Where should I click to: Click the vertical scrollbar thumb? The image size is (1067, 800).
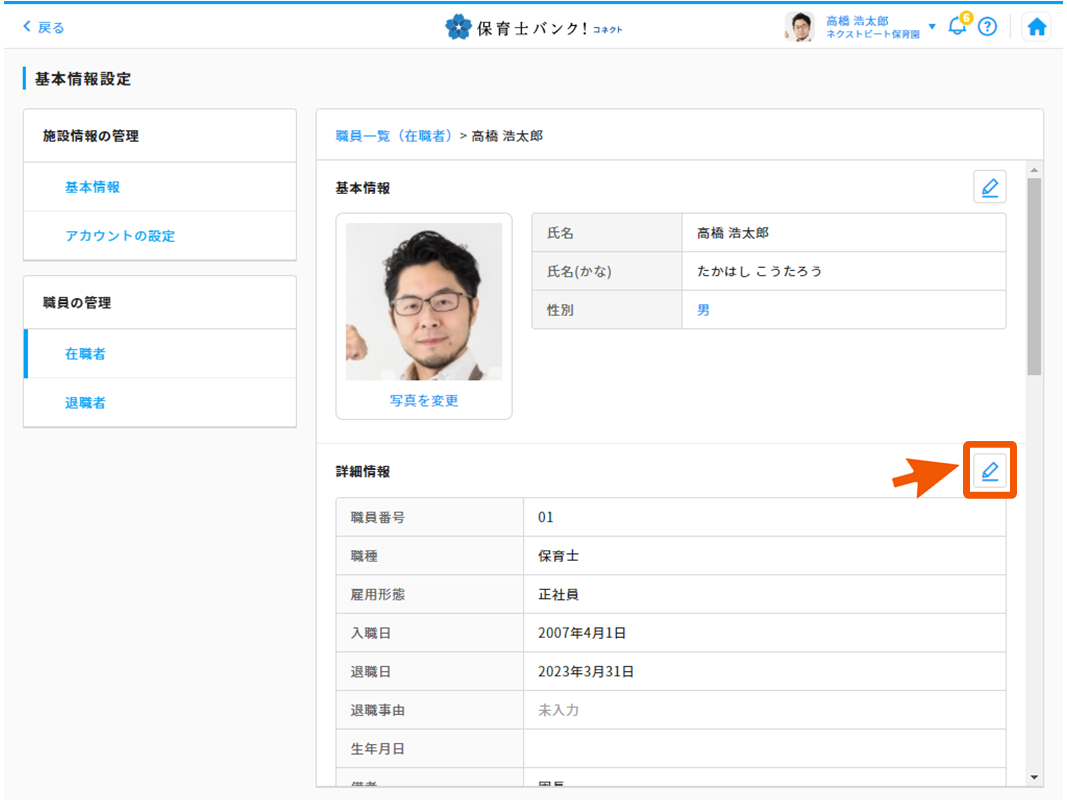point(1034,275)
